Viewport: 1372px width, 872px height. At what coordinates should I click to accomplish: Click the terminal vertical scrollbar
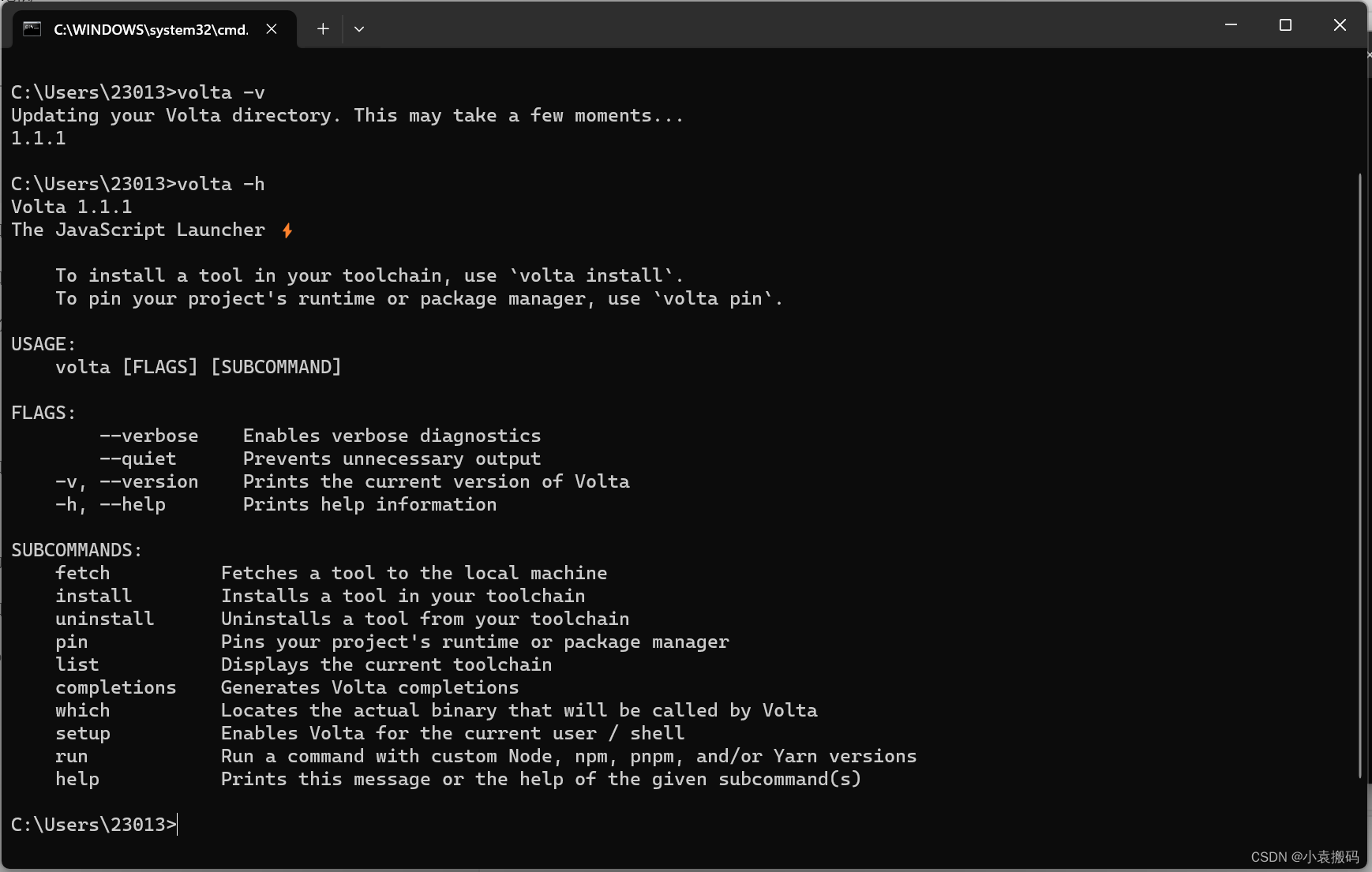(x=1360, y=475)
